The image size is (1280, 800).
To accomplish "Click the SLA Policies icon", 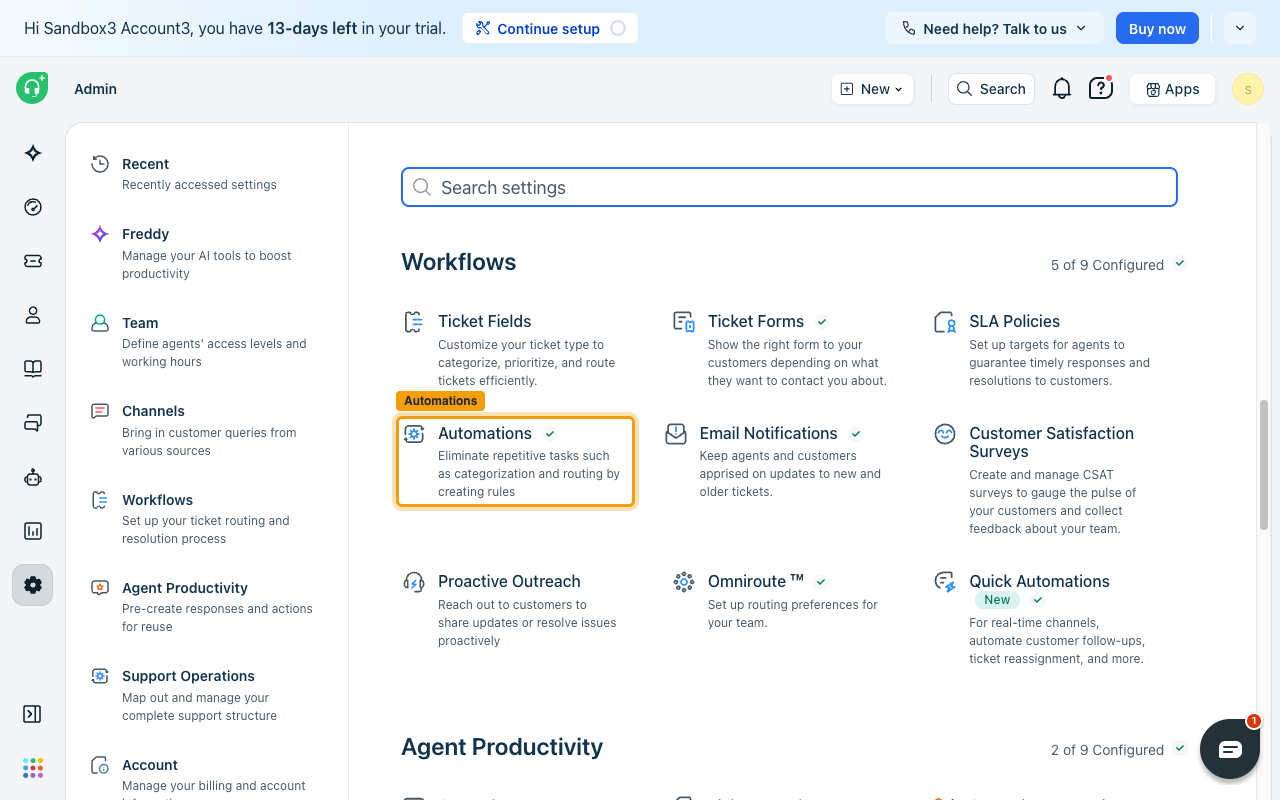I will [945, 322].
